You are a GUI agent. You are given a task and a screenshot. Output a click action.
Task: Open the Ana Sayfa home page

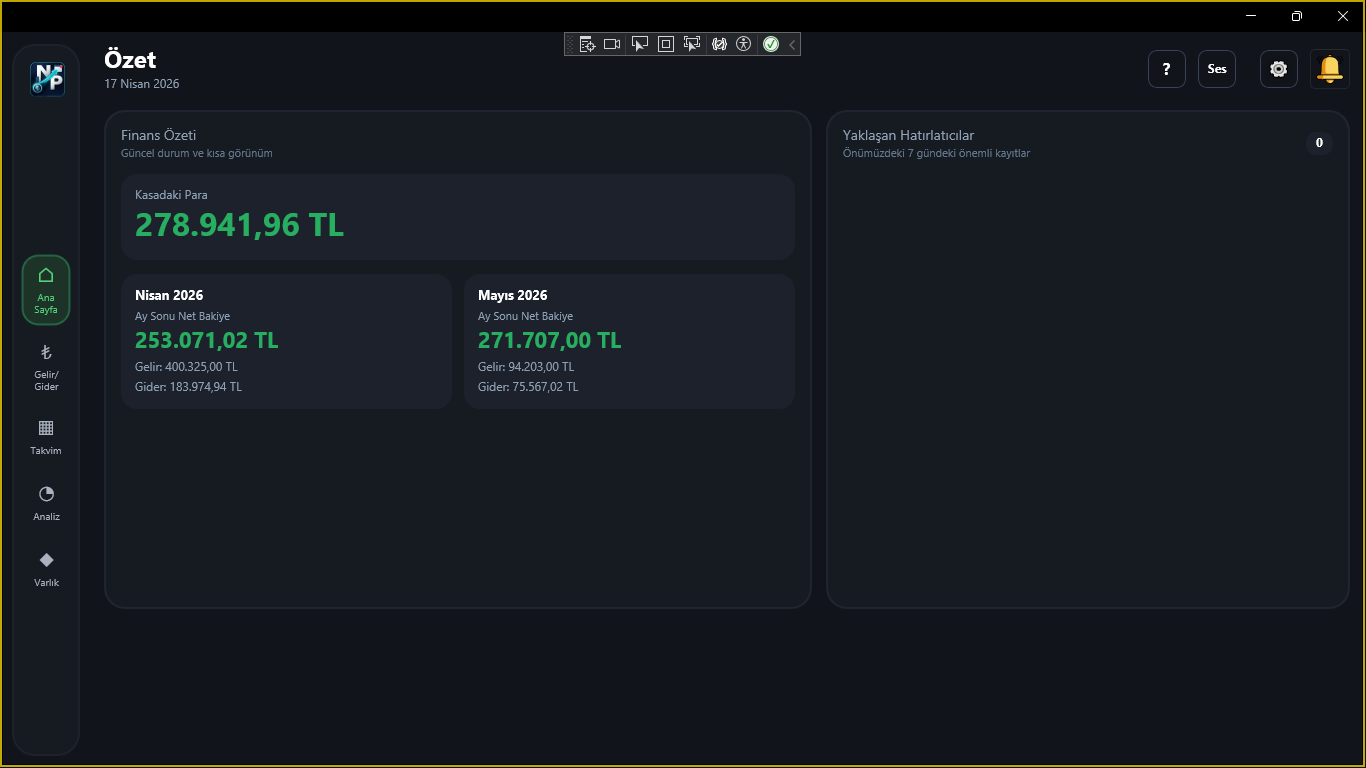click(x=46, y=290)
